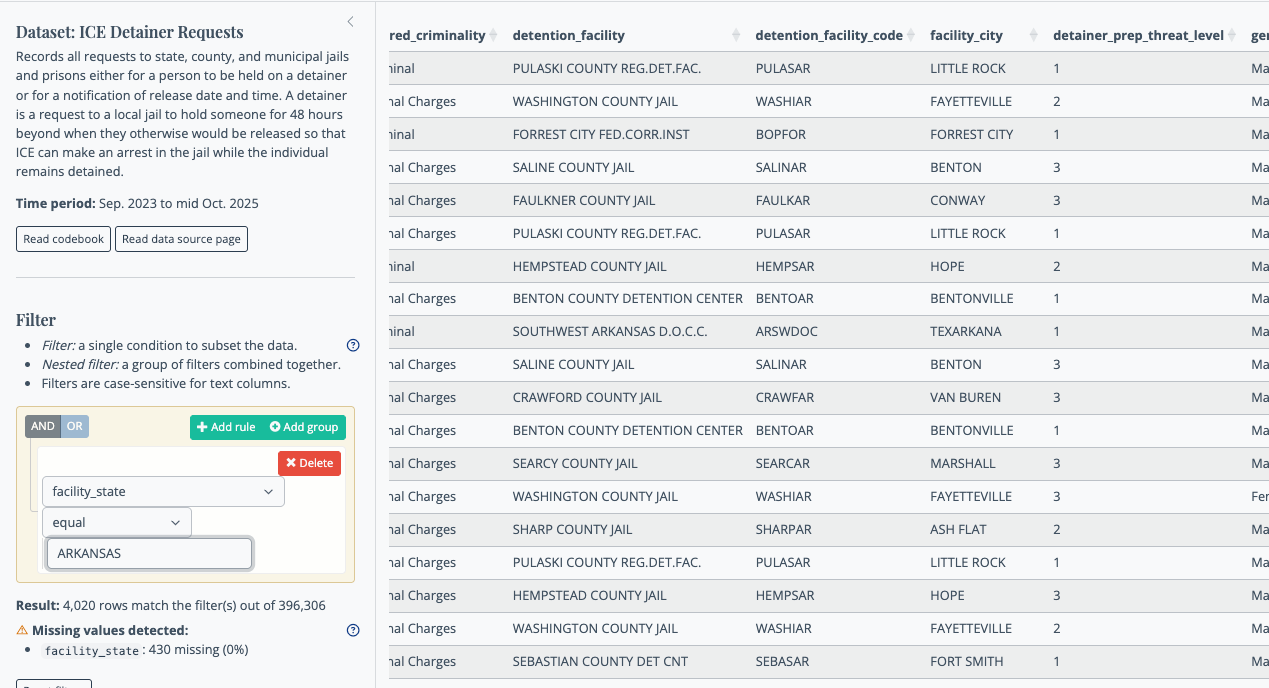Open the facility_state column dropdown
Screen dimensions: 1269x688
(163, 492)
